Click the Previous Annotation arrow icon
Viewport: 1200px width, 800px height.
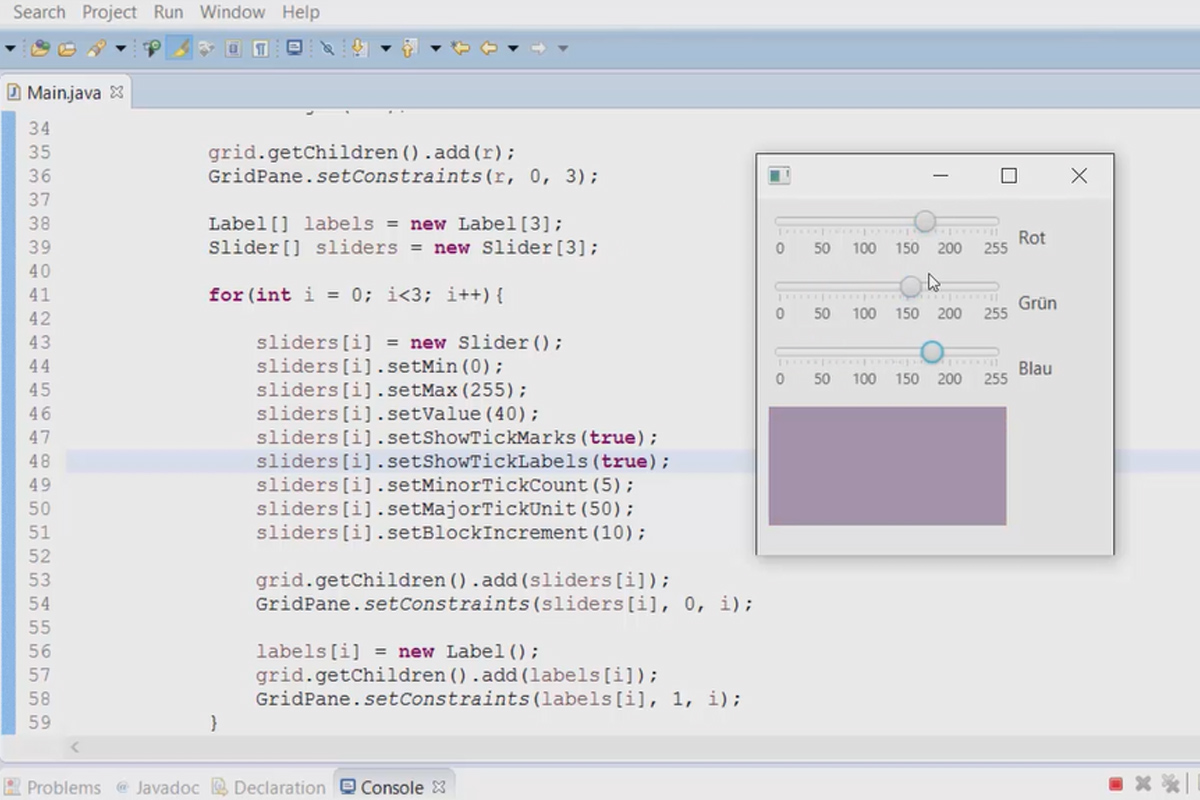click(x=410, y=48)
